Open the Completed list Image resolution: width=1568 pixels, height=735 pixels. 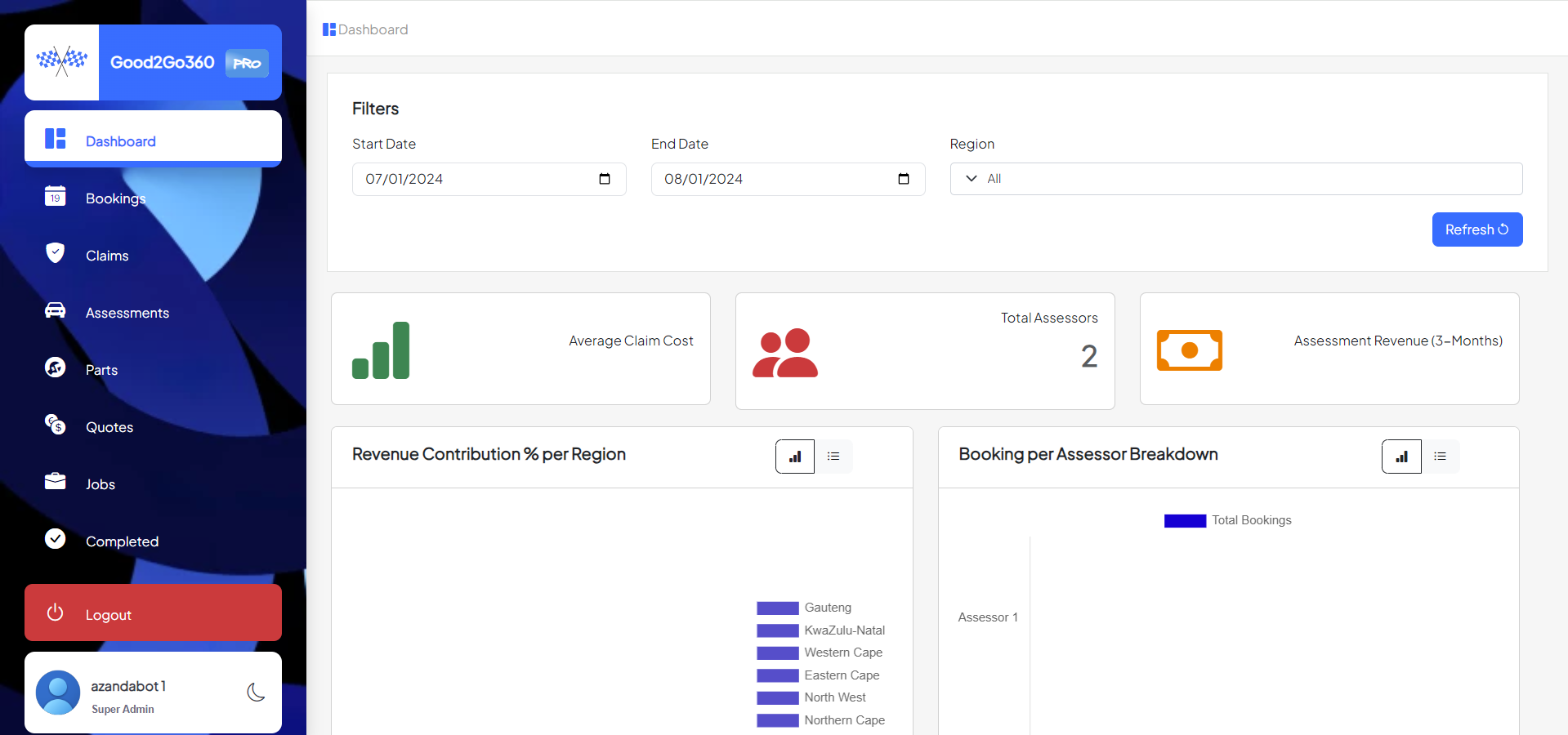pos(153,541)
